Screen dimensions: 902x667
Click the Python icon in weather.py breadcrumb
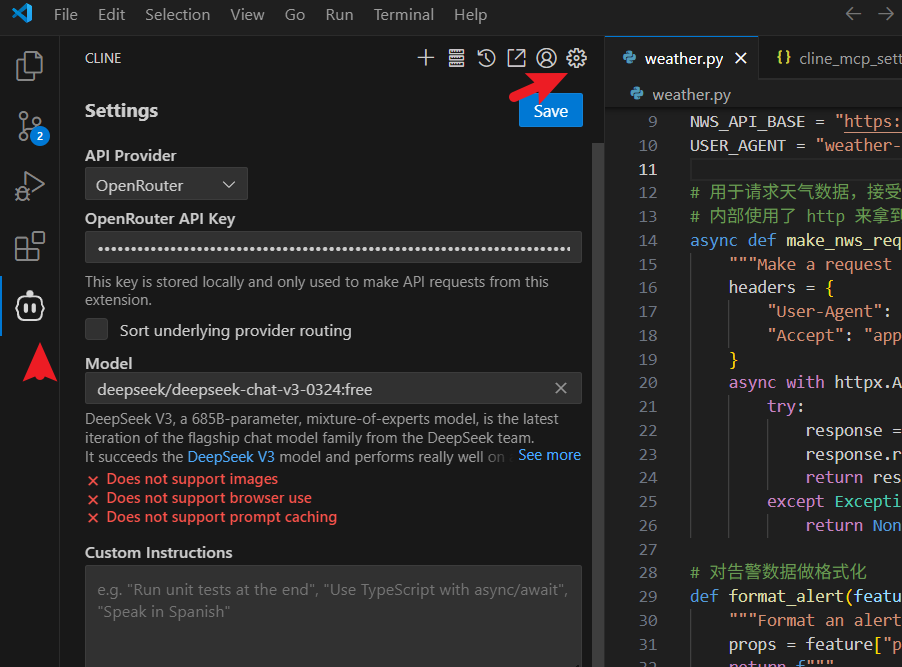tap(637, 94)
